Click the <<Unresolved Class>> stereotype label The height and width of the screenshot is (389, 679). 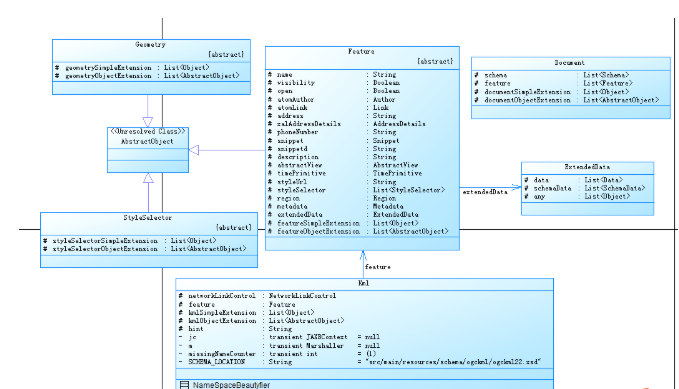(x=148, y=131)
